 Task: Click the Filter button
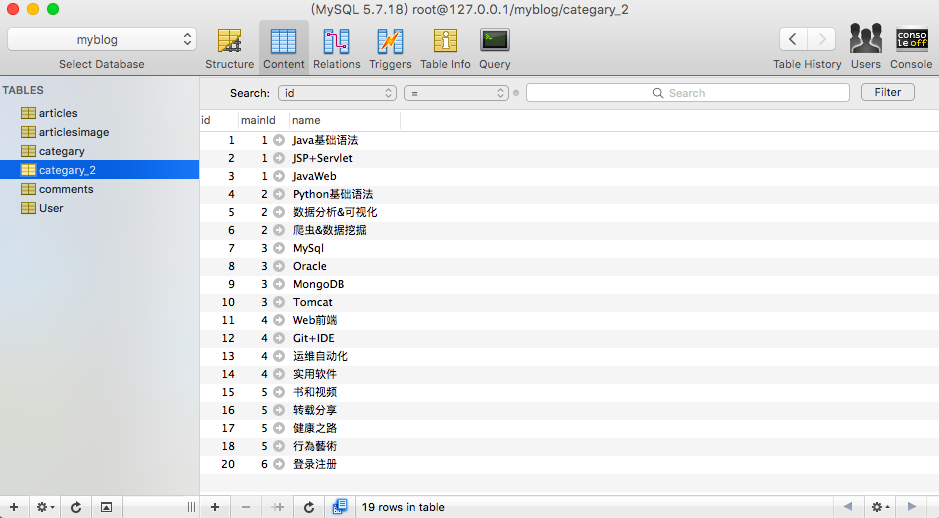(887, 92)
